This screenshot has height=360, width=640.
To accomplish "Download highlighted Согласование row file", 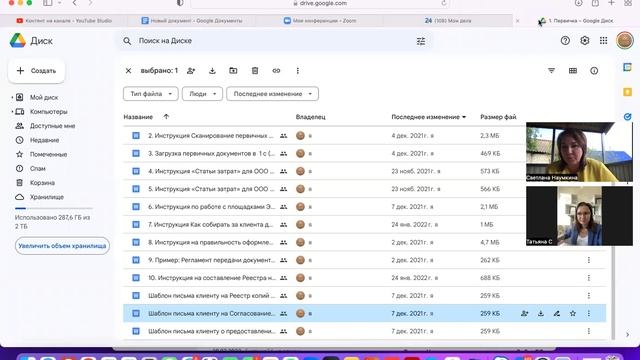I will tap(540, 313).
